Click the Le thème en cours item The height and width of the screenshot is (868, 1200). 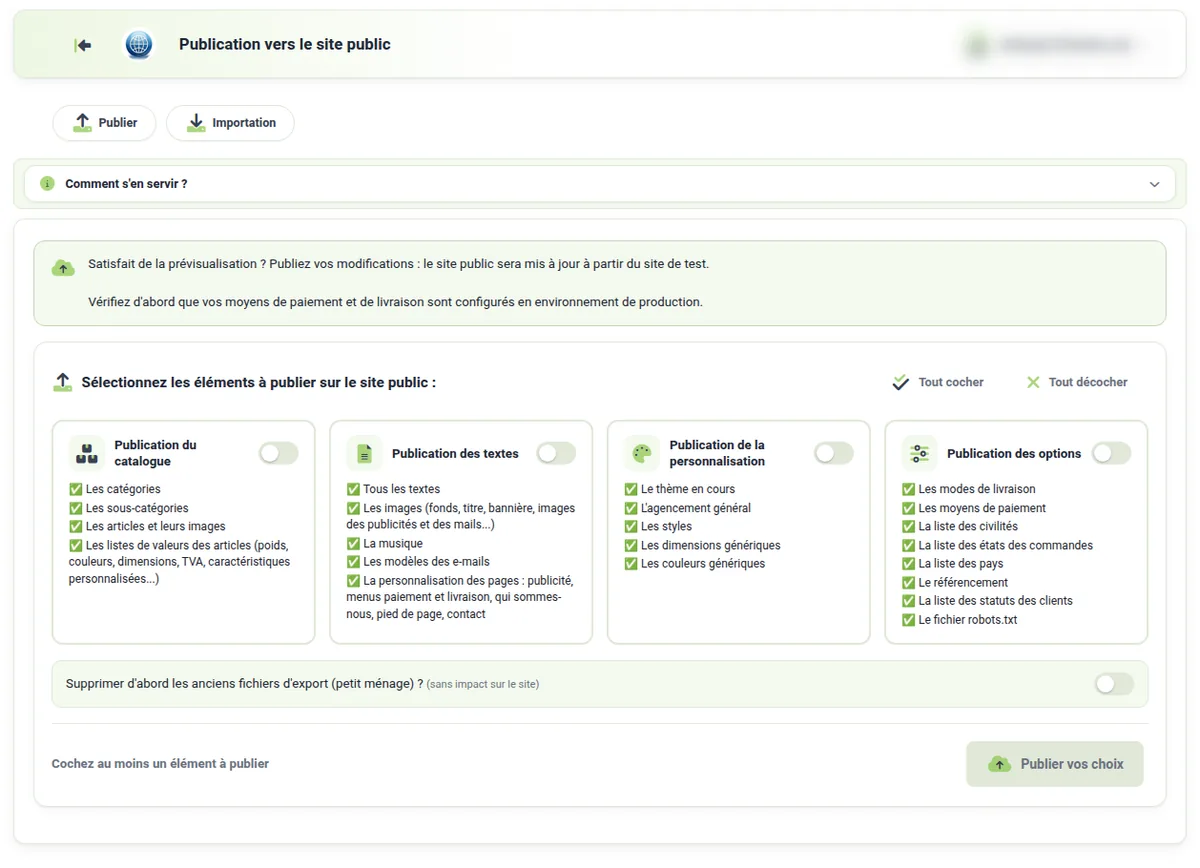tap(680, 489)
